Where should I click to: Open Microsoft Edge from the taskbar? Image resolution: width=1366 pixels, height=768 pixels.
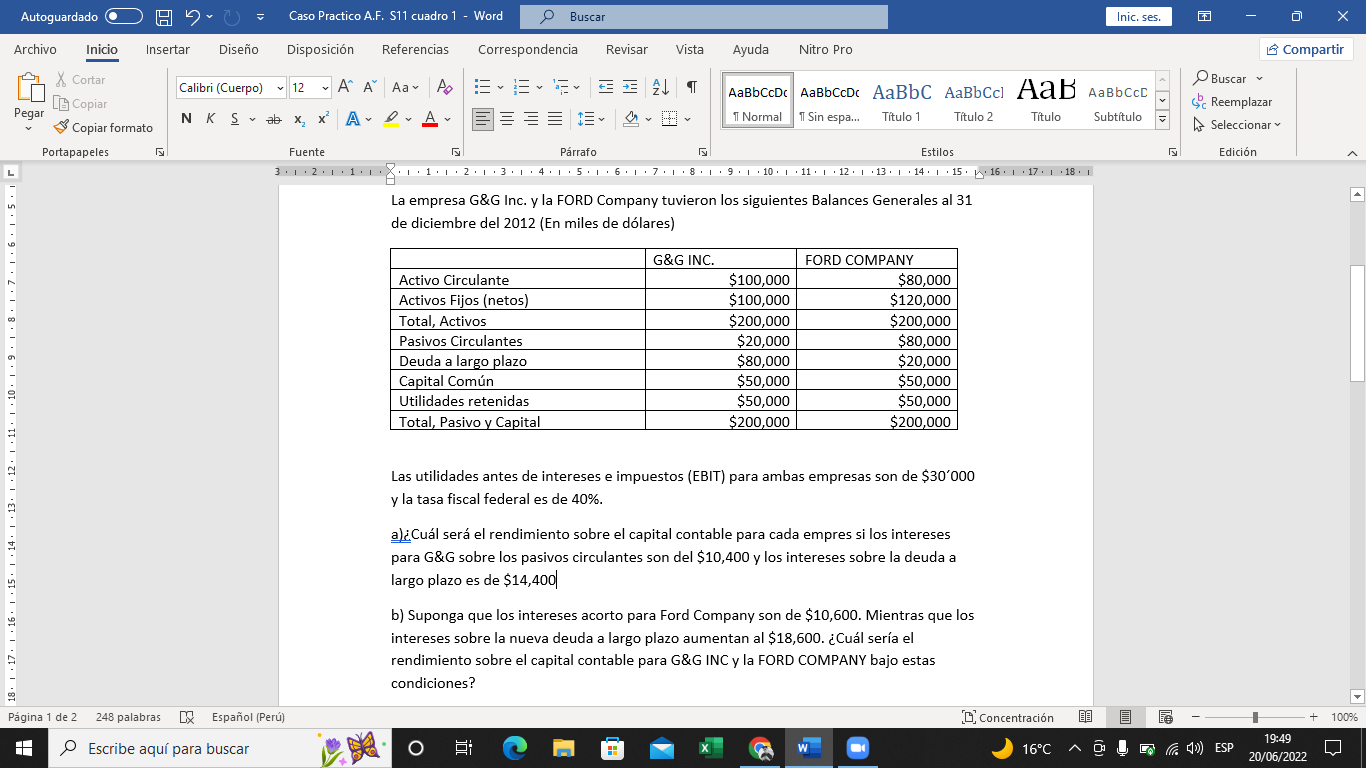[515, 748]
